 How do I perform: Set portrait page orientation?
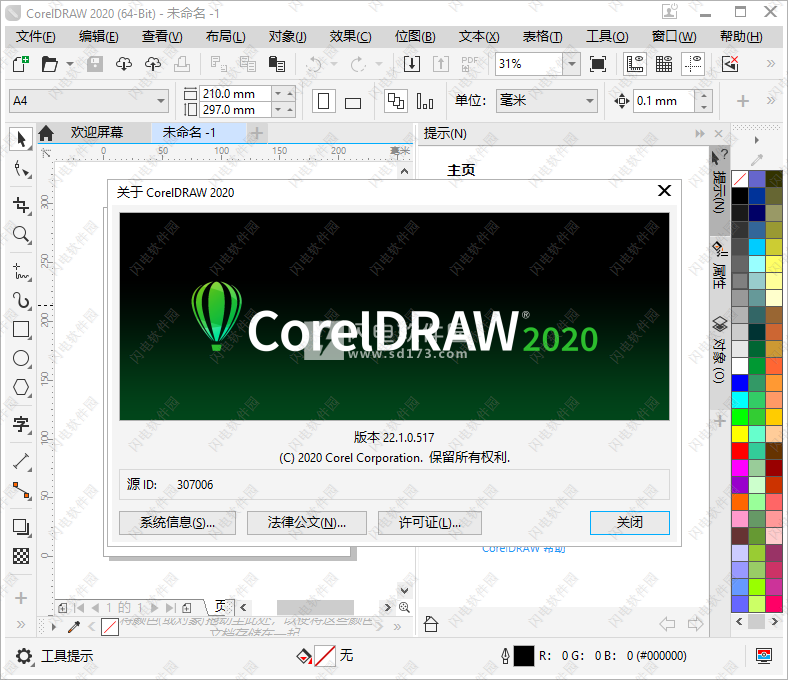pos(324,101)
